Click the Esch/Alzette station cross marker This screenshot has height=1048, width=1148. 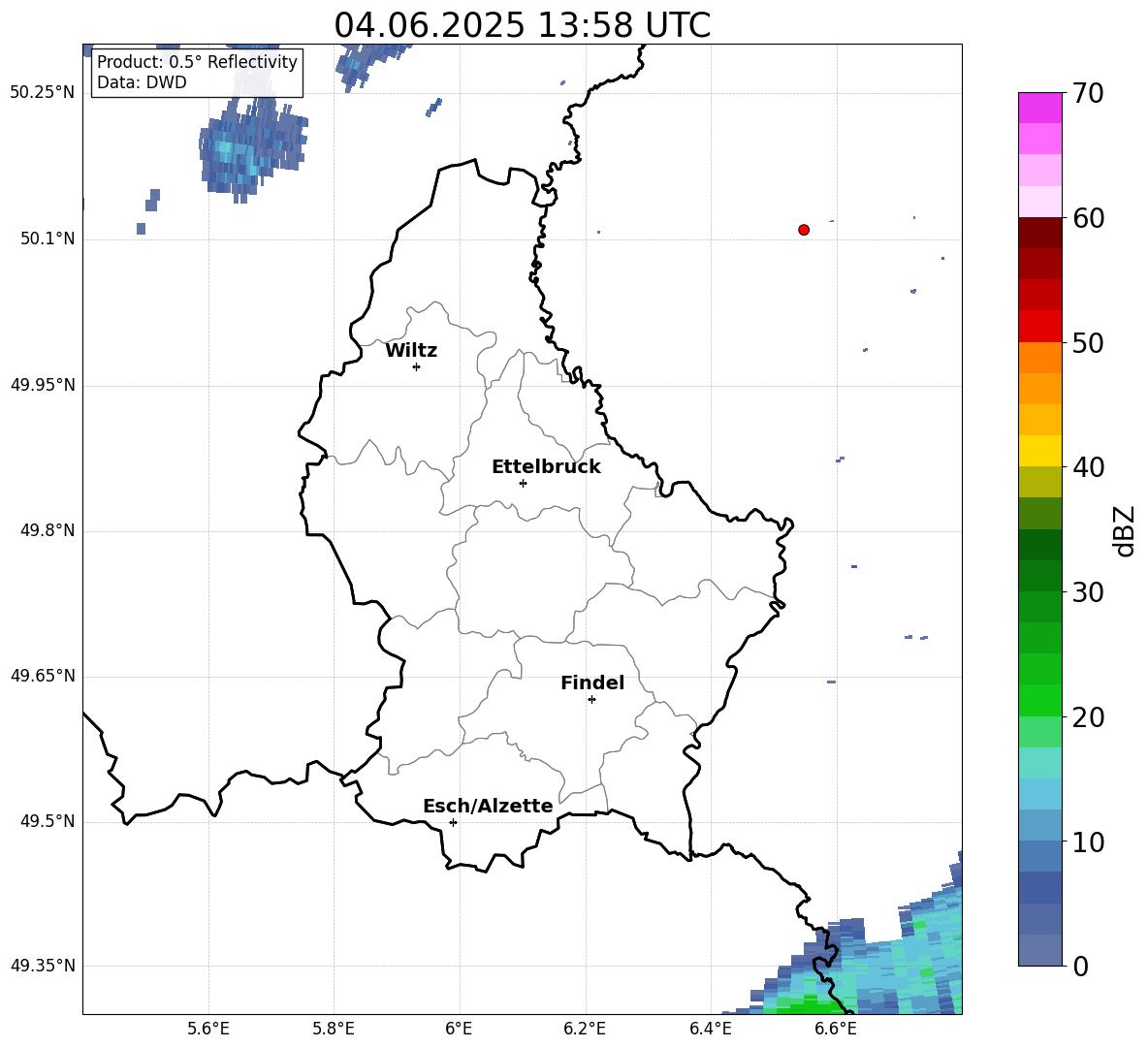[453, 822]
